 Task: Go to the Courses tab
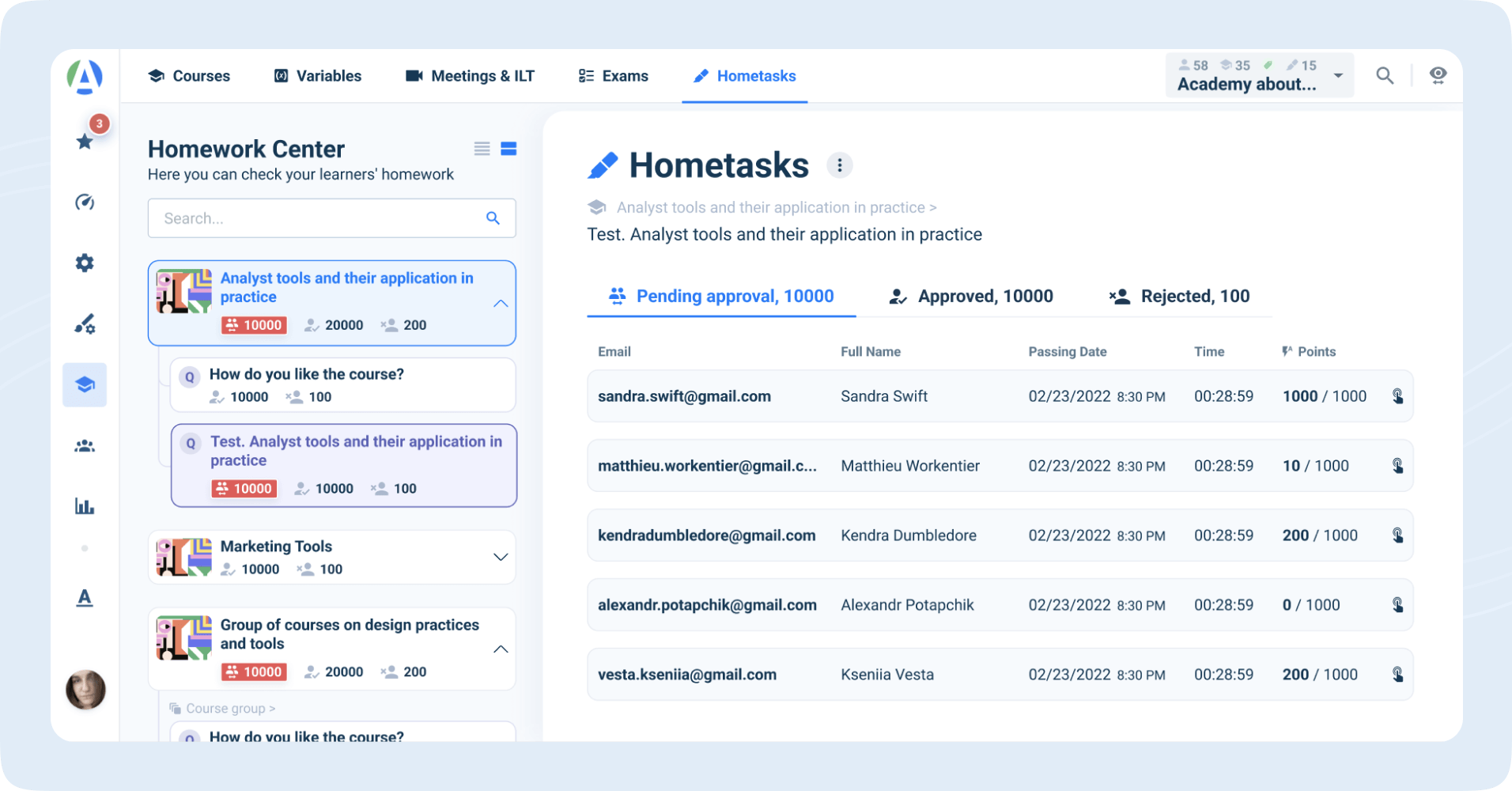[189, 76]
